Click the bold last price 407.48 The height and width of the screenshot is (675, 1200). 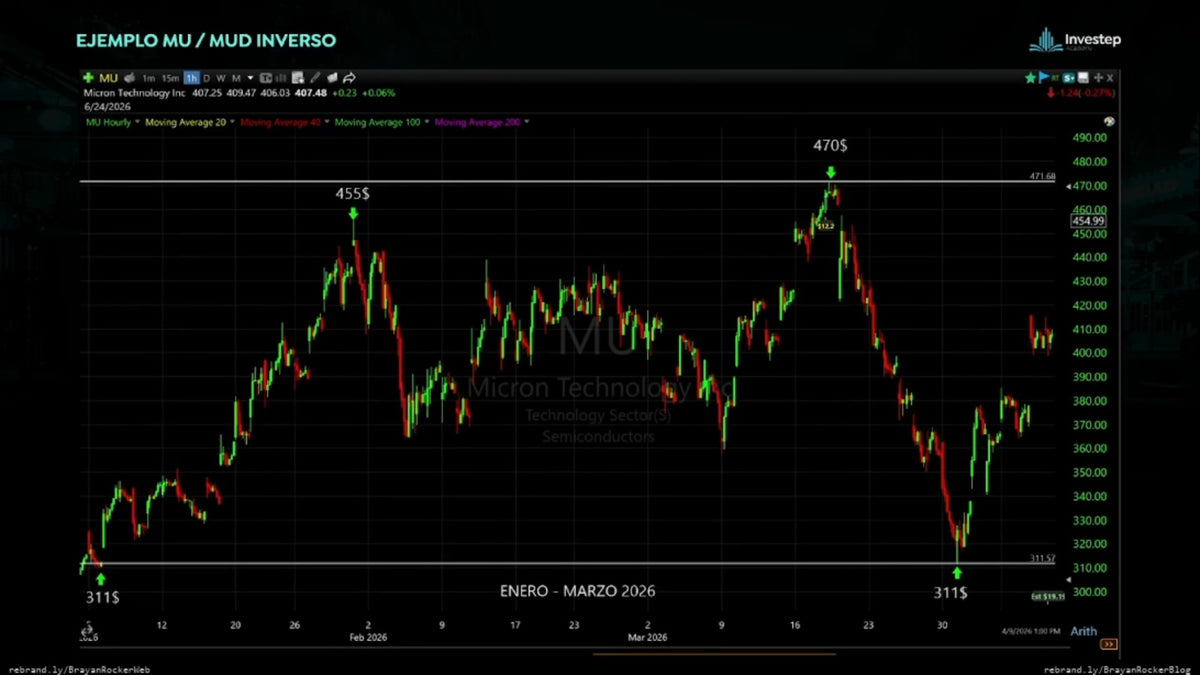(x=311, y=93)
